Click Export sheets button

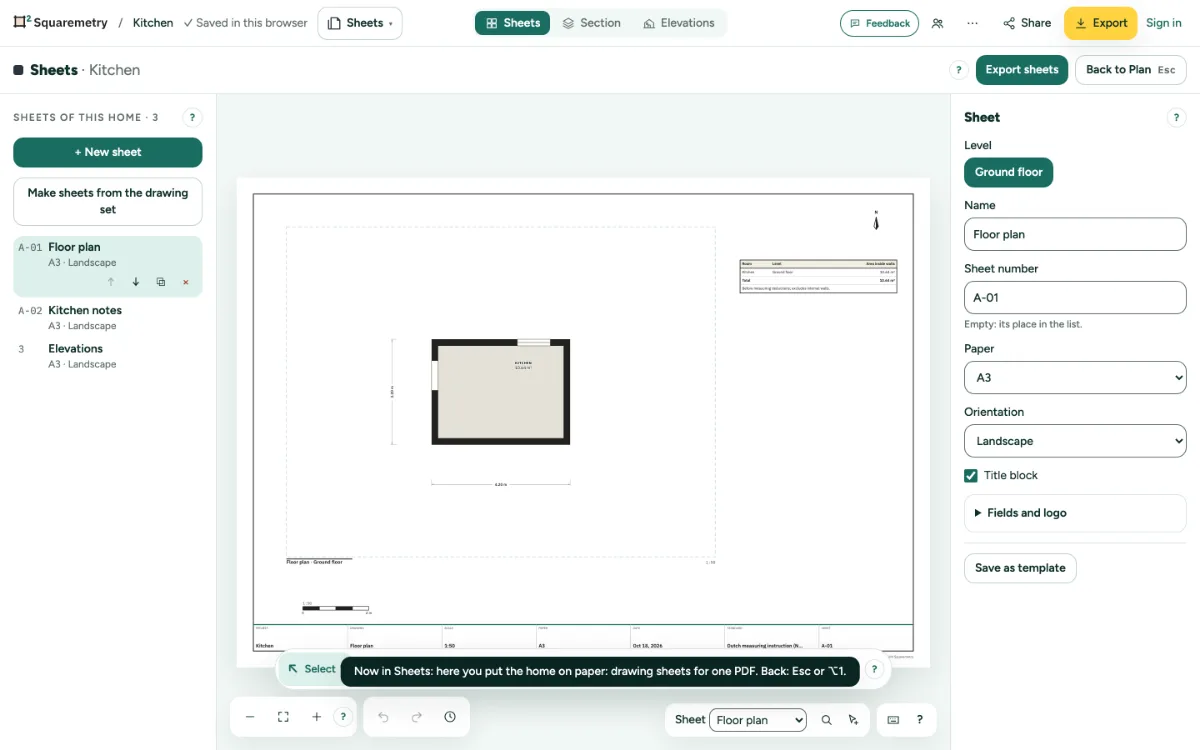click(x=1022, y=70)
